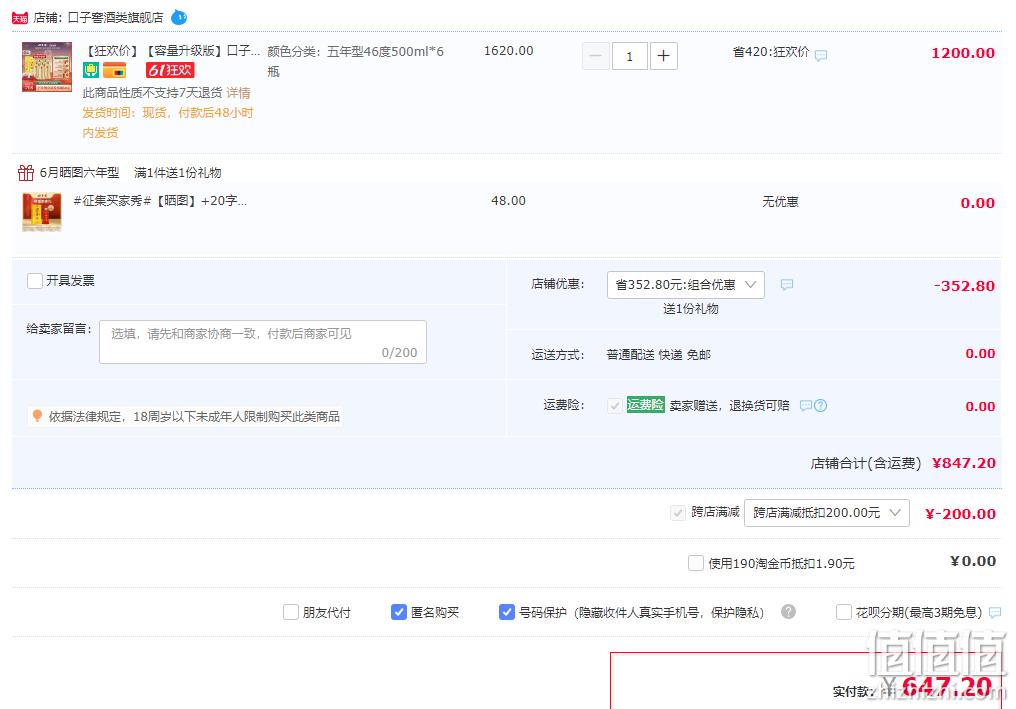Viewport: 1016px width, 709px height.
Task: Decrease quantity with the minus button
Action: point(595,56)
